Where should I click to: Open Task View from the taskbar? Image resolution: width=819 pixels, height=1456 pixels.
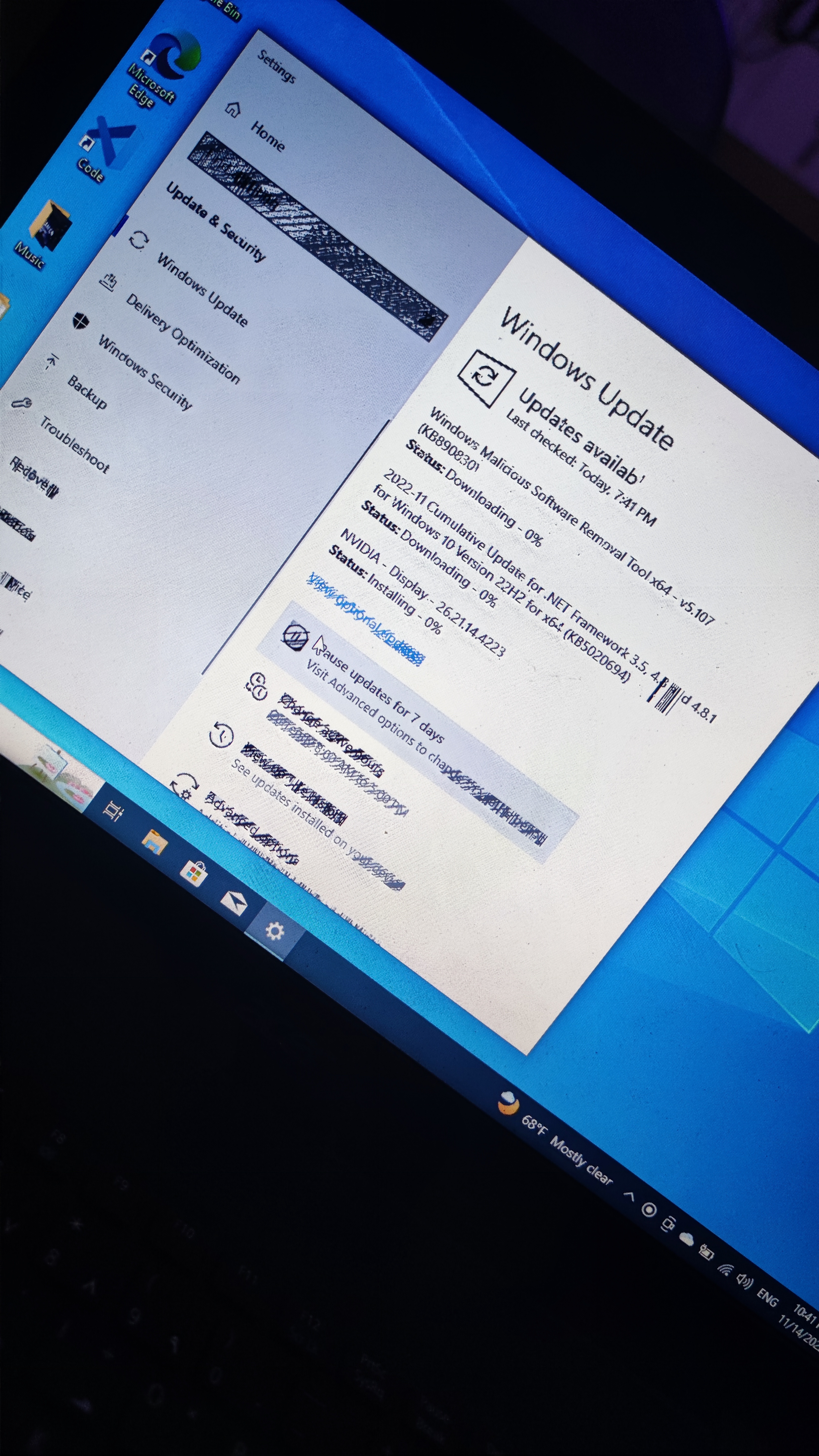point(113,812)
